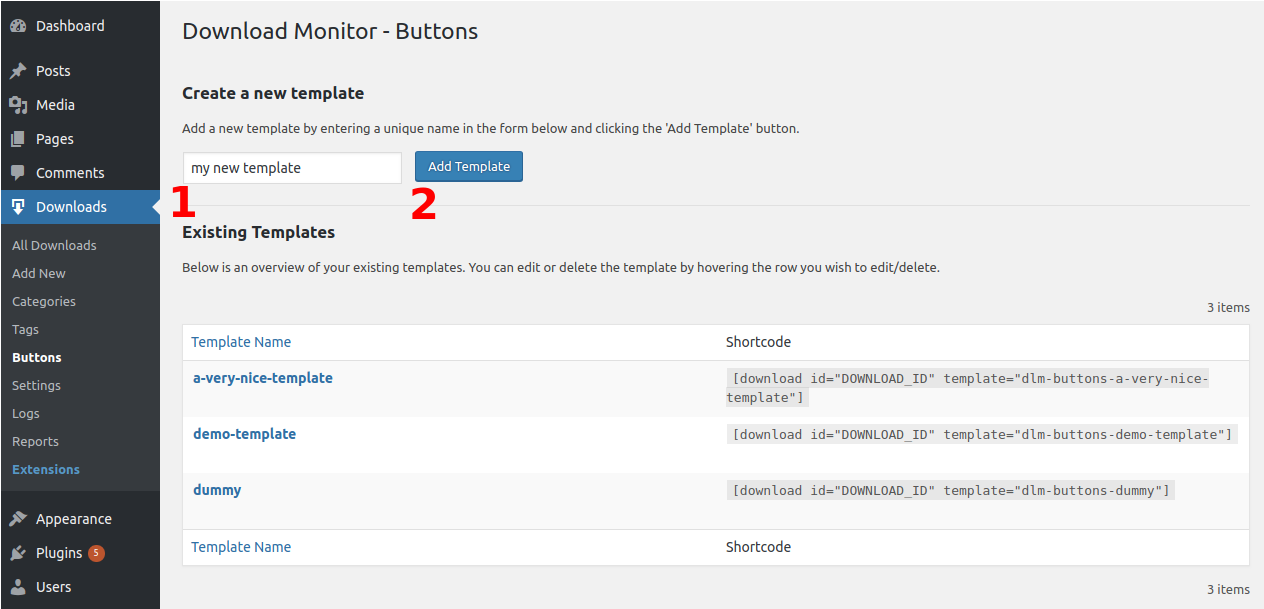Viewport: 1264px width, 609px height.
Task: Click the 'Download Monitor - Buttons' title
Action: [x=330, y=31]
